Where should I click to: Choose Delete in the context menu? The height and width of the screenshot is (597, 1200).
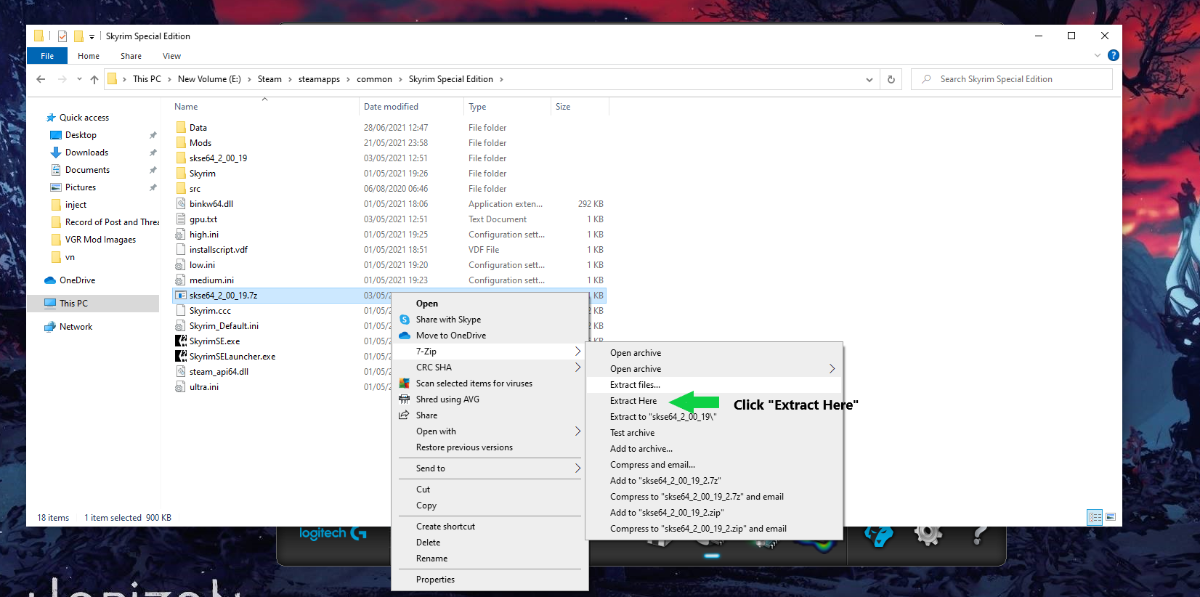pos(428,542)
